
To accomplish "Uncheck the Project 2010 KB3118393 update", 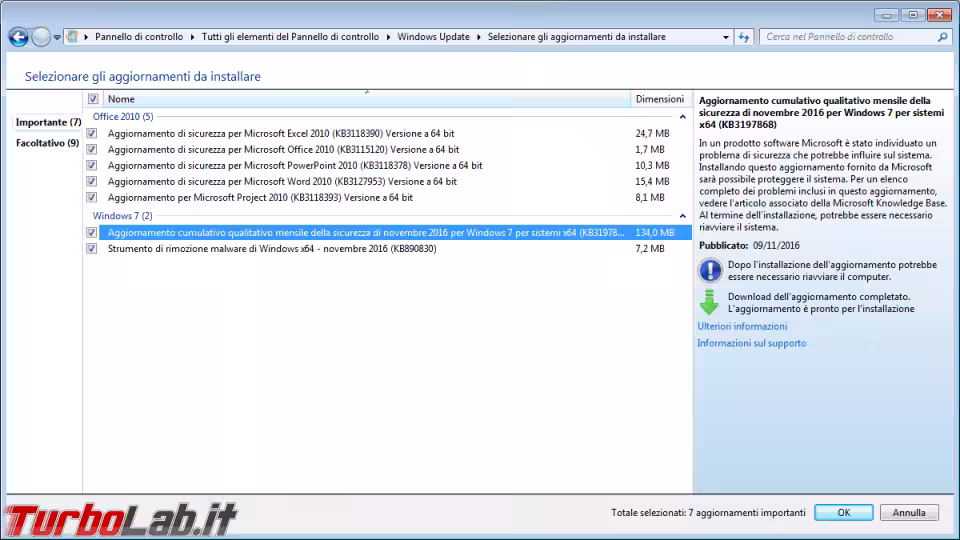I will click(92, 197).
